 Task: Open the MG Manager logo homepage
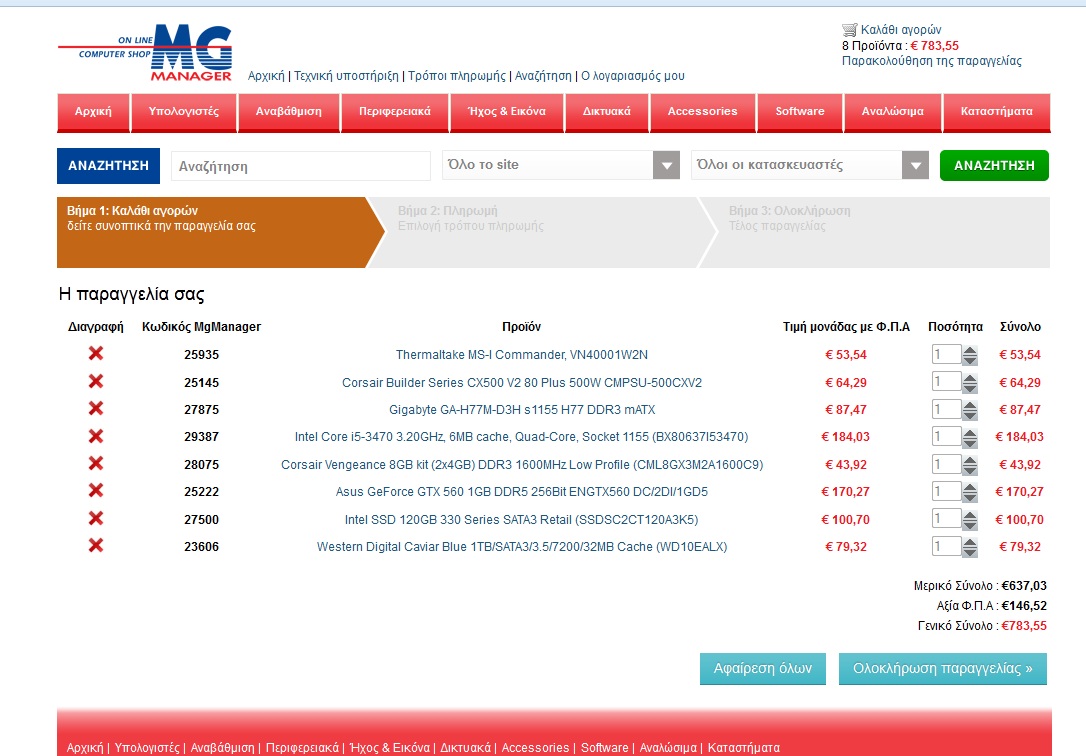(145, 53)
